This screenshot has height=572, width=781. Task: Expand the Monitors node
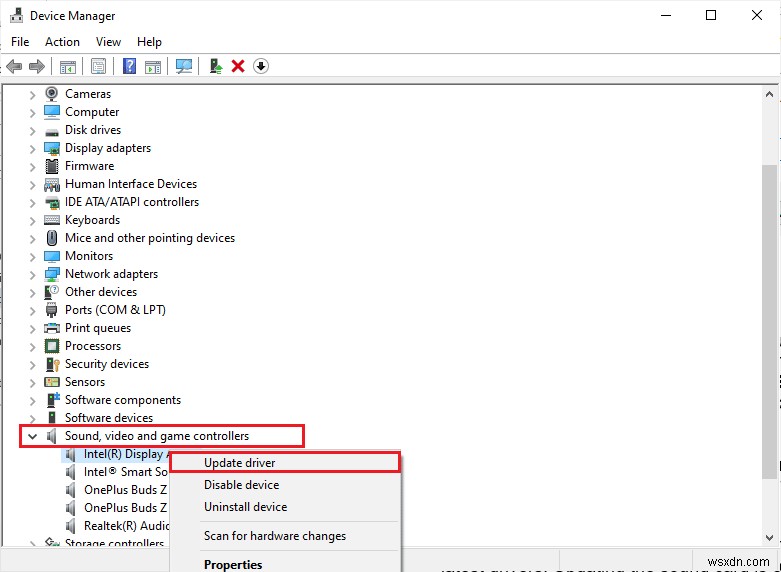click(x=32, y=257)
